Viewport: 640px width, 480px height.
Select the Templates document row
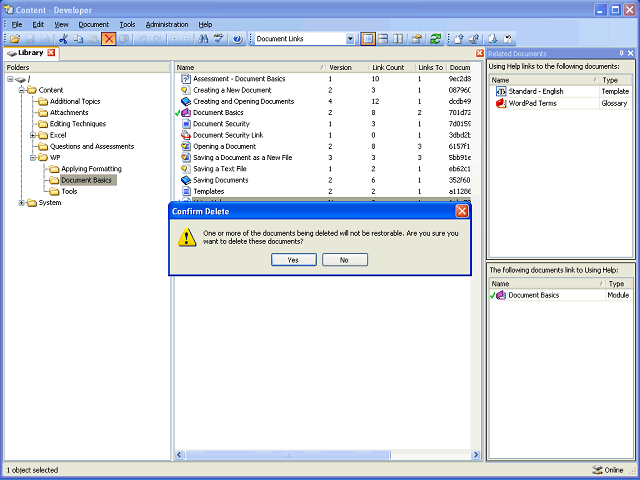[323, 191]
